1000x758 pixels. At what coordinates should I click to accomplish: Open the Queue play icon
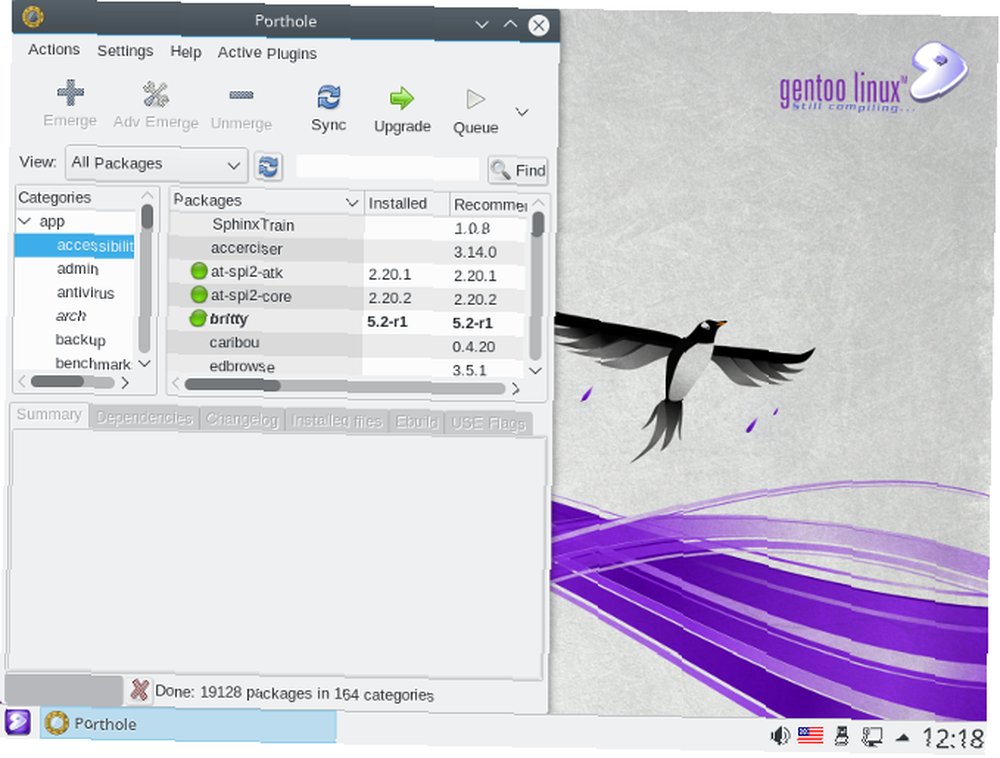[475, 99]
